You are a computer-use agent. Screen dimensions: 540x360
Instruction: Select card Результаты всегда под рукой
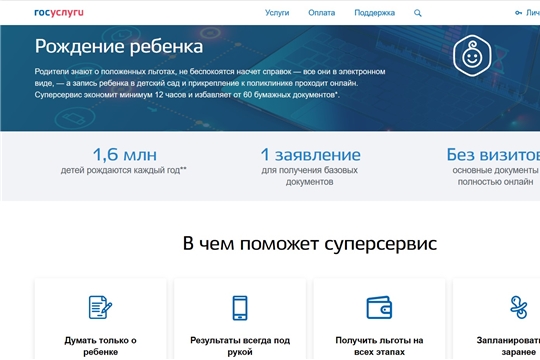point(240,319)
